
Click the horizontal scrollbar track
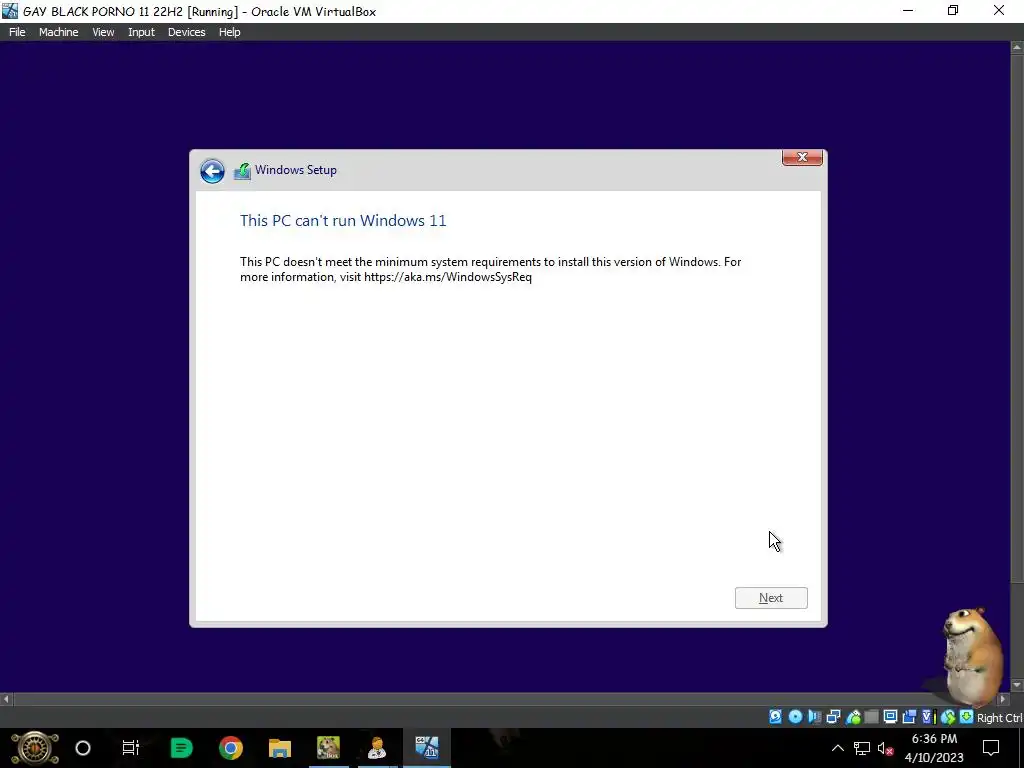[x=504, y=699]
